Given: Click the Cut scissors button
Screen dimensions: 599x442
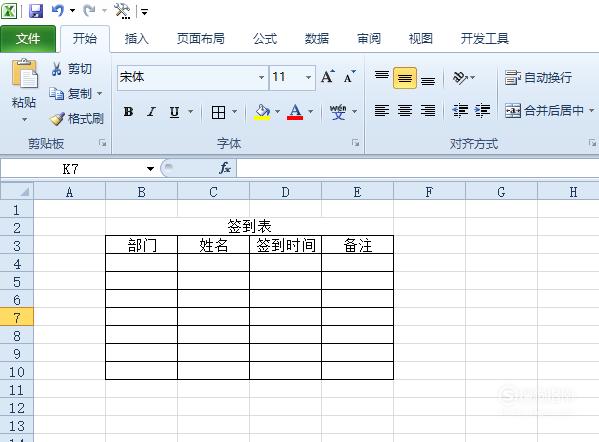Looking at the screenshot, I should click(71, 69).
